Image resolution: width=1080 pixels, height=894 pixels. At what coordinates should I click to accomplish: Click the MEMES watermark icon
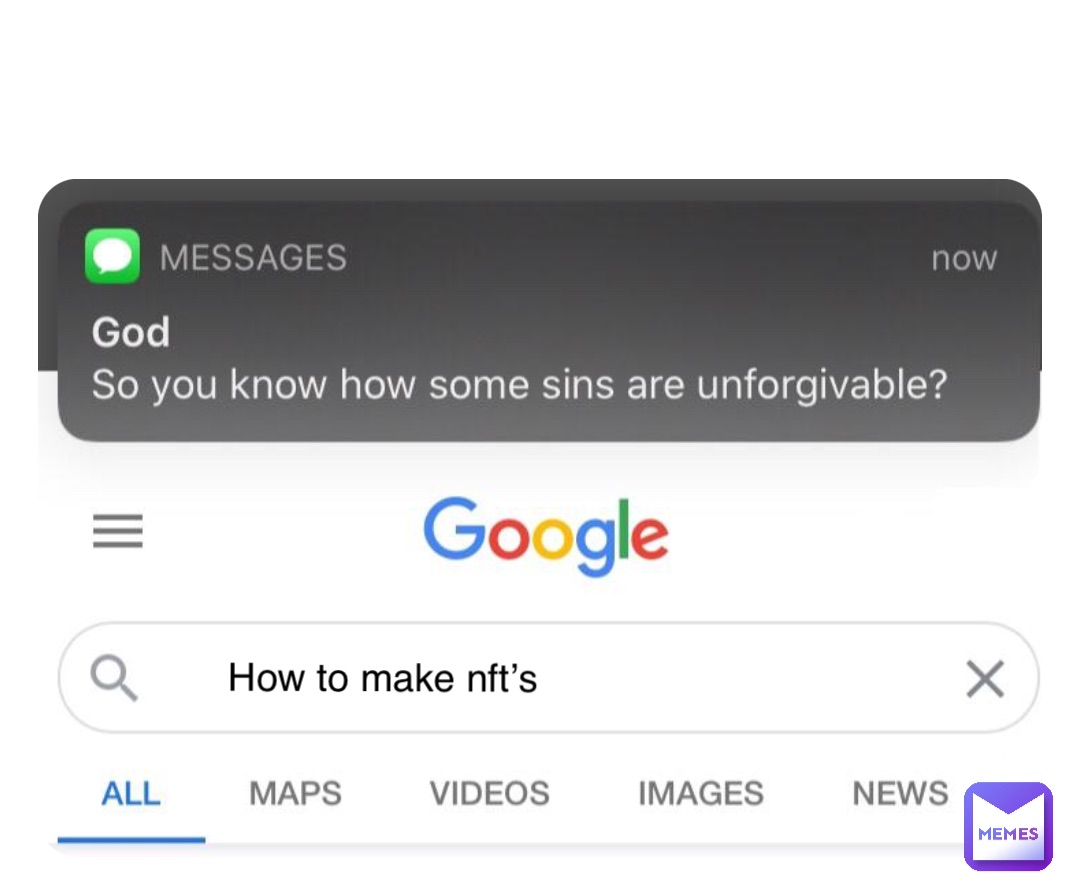pyautogui.click(x=1008, y=825)
